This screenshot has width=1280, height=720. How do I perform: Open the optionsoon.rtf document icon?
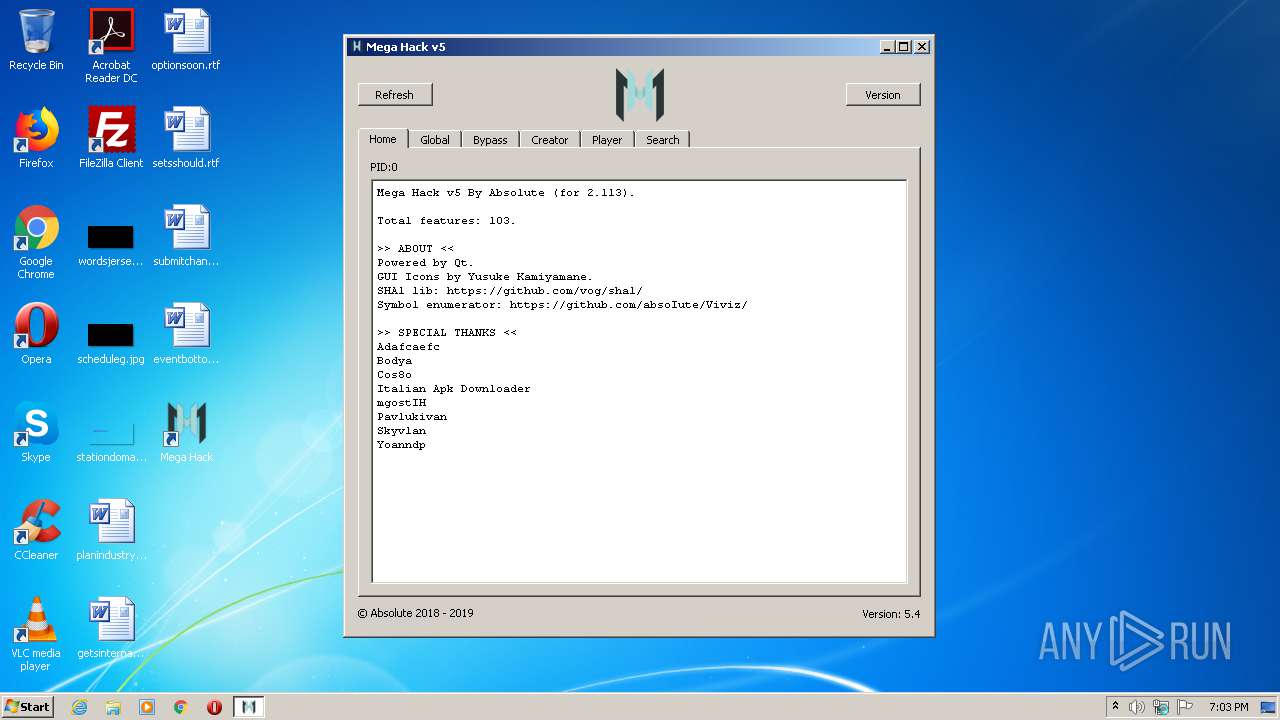click(186, 40)
